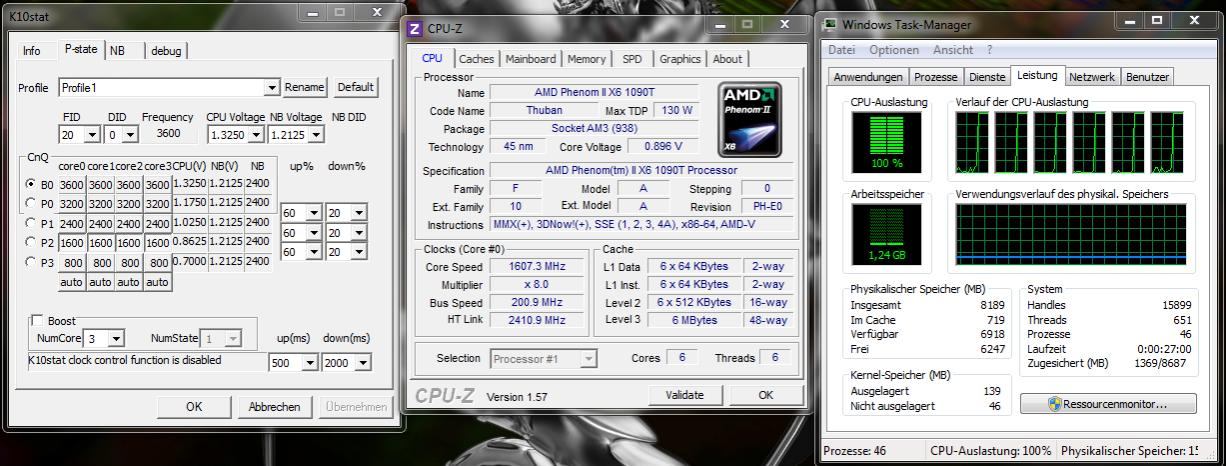
Task: Open the Ressourcenmonitor
Action: pyautogui.click(x=1108, y=404)
